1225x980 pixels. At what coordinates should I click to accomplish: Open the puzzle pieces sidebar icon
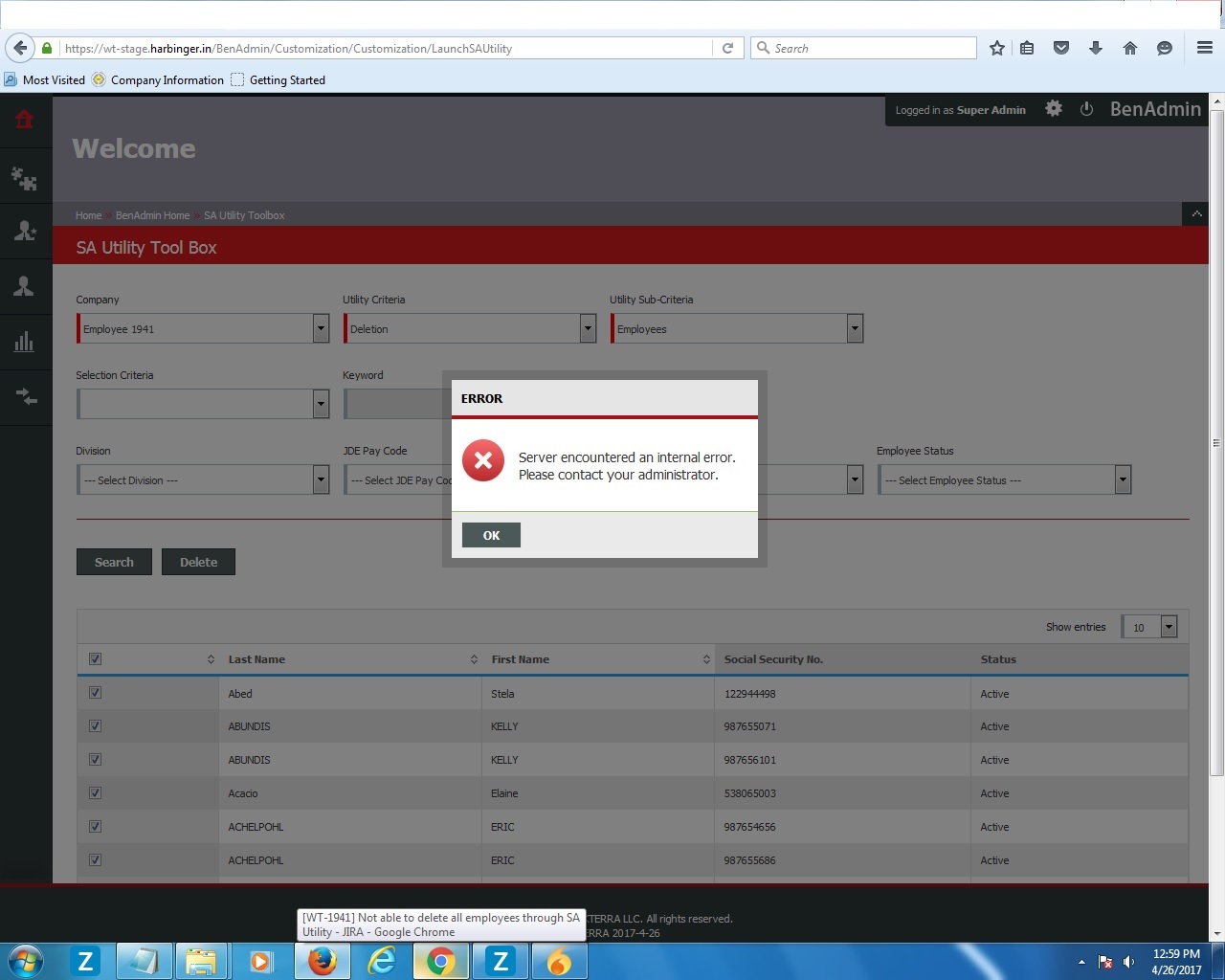point(24,177)
